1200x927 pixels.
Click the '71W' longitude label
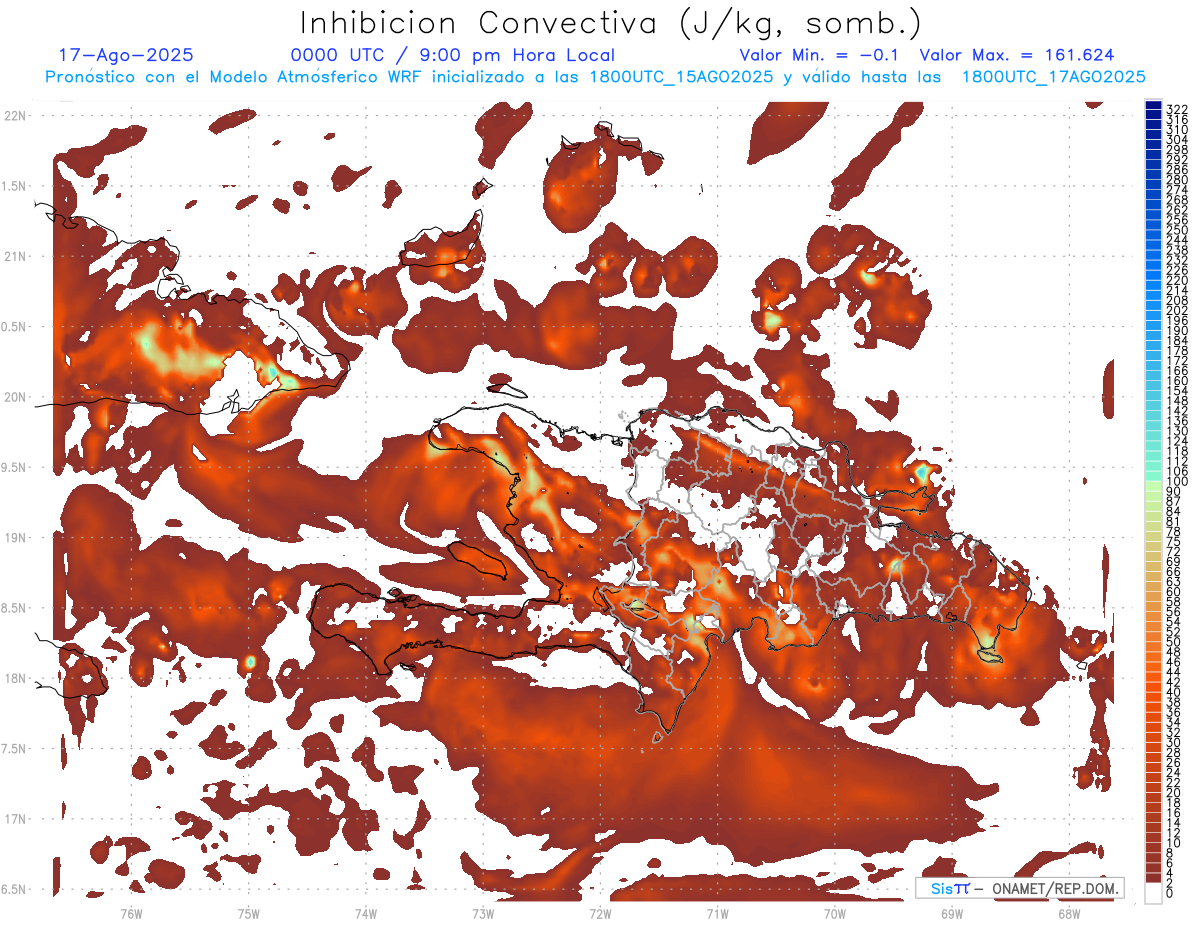coord(717,914)
